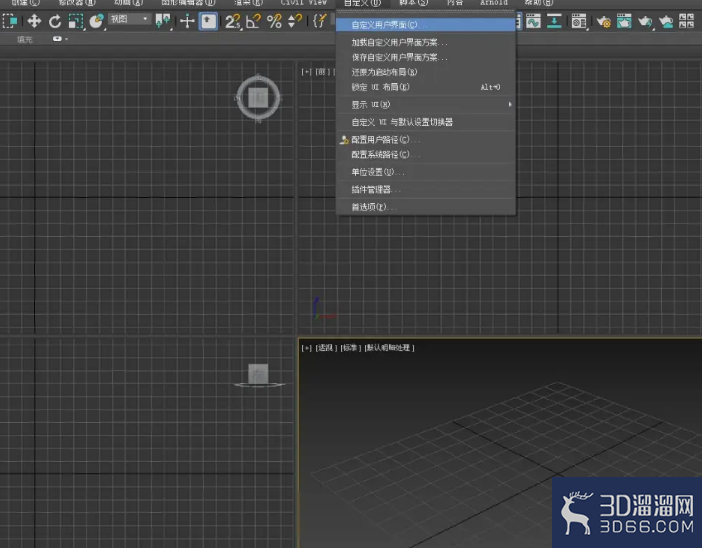The width and height of the screenshot is (702, 548).
Task: Open the 动画(A) menu
Action: [128, 3]
